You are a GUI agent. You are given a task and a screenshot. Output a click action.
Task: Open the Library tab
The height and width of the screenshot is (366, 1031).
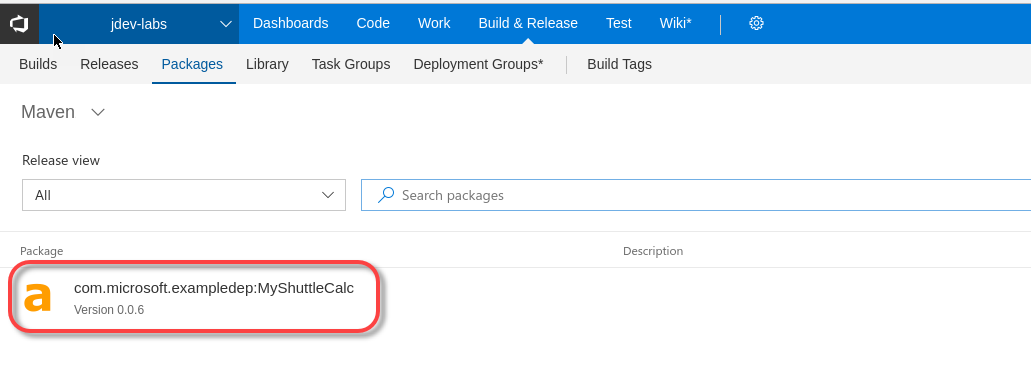tap(267, 64)
